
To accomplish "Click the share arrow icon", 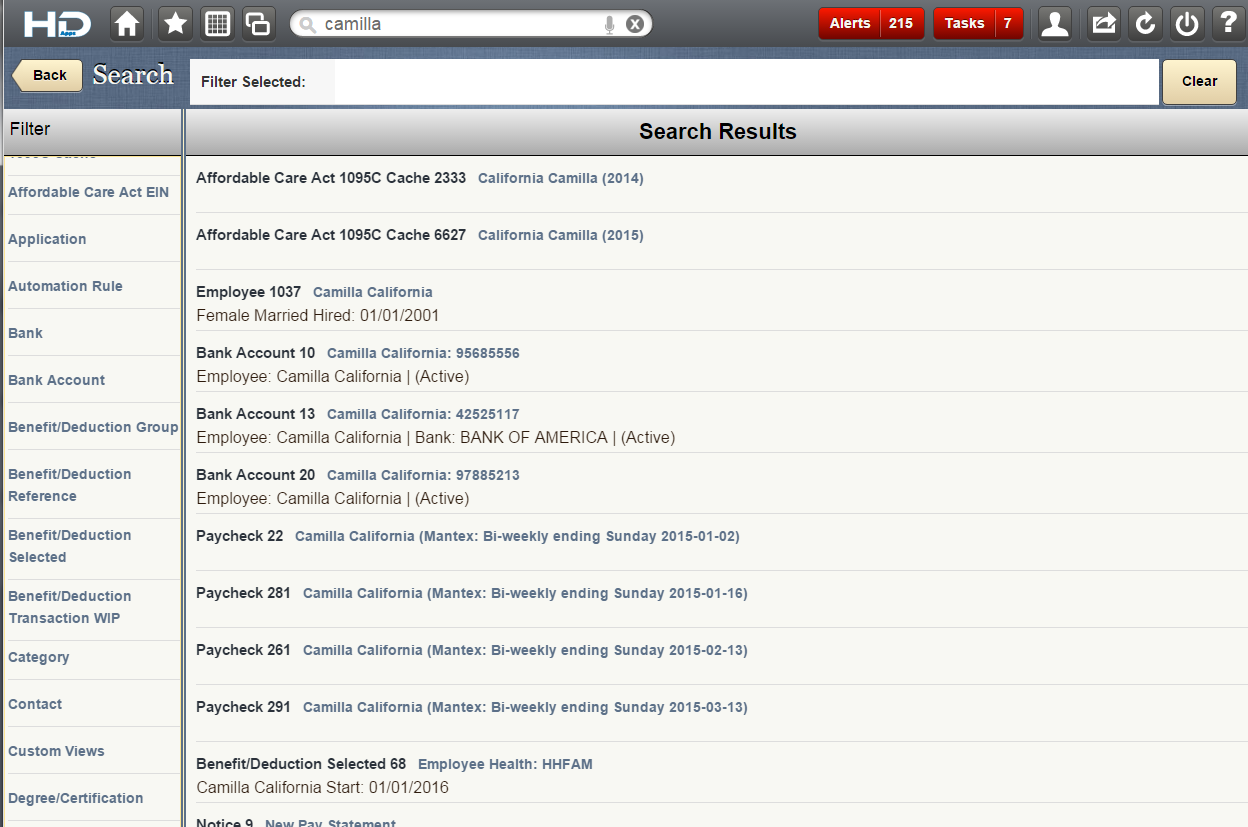I will click(x=1103, y=24).
